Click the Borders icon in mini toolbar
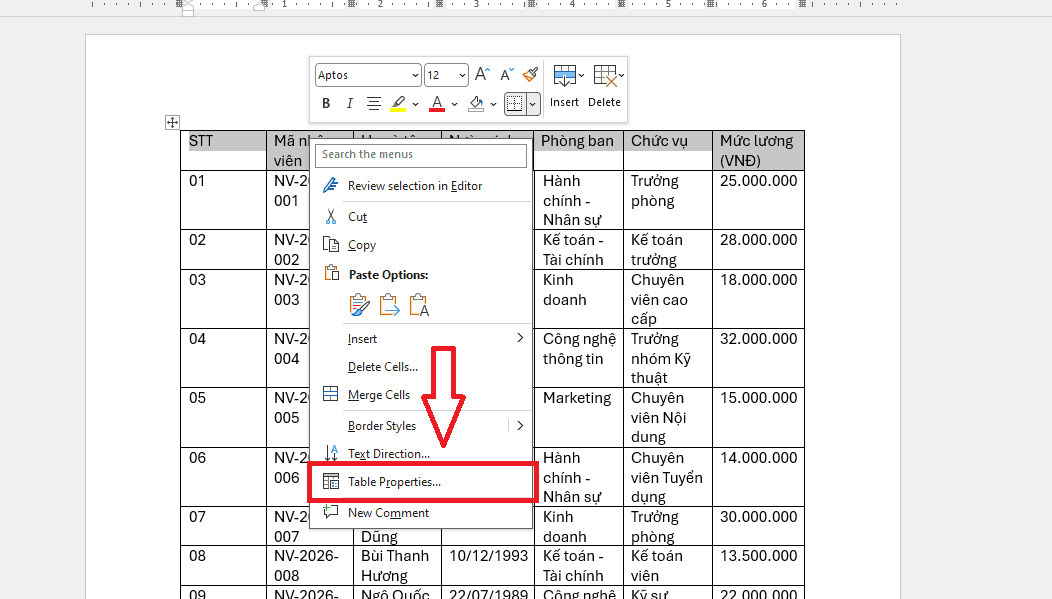 [515, 103]
